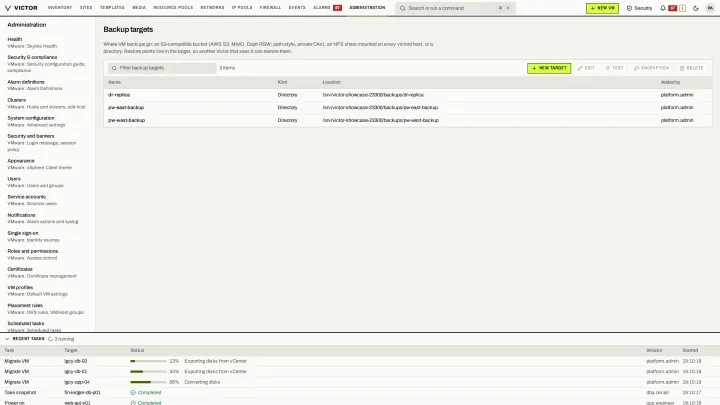Open Users in the sidebar
The height and width of the screenshot is (405, 720).
pos(47,182)
